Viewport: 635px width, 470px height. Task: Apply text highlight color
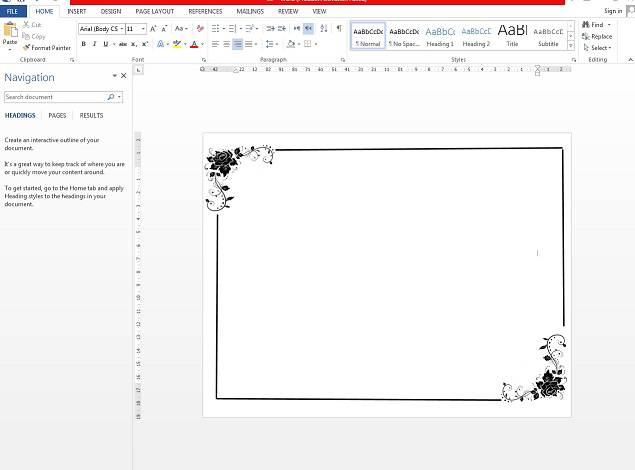[177, 44]
